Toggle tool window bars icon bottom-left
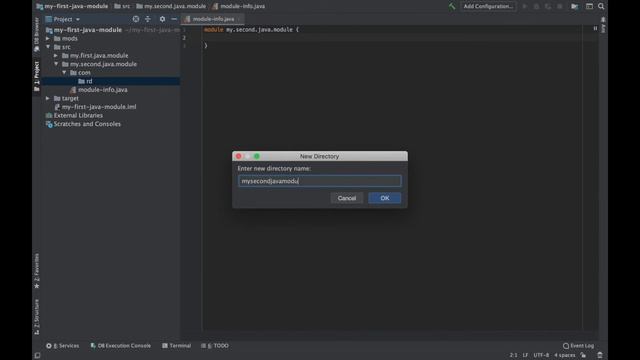 38,356
